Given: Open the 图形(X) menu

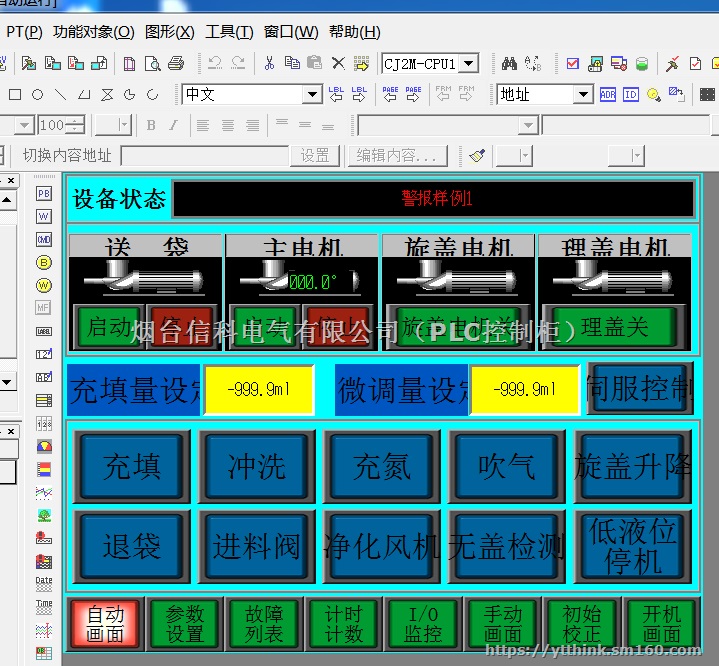Looking at the screenshot, I should 170,32.
